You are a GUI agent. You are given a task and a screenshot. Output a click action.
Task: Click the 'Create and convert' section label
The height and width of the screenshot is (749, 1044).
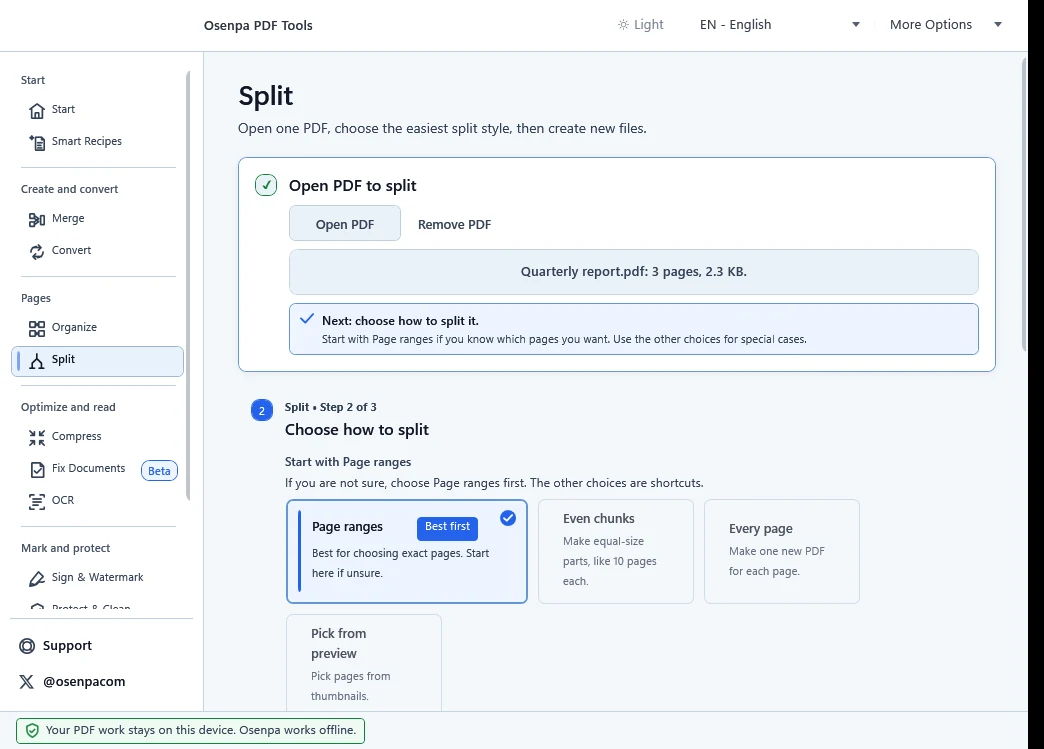69,189
